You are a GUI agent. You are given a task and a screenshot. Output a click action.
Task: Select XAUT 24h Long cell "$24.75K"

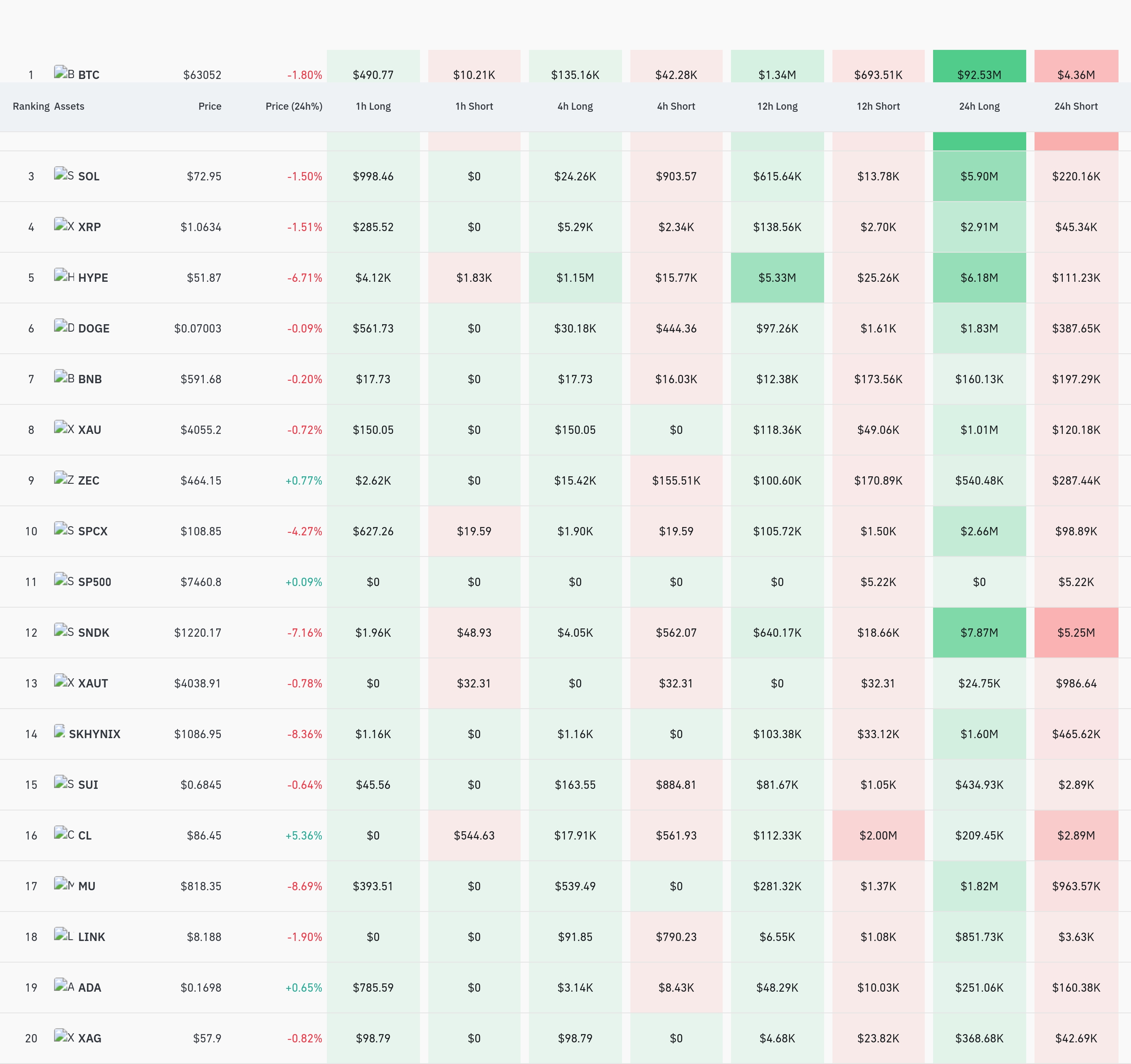click(x=980, y=684)
